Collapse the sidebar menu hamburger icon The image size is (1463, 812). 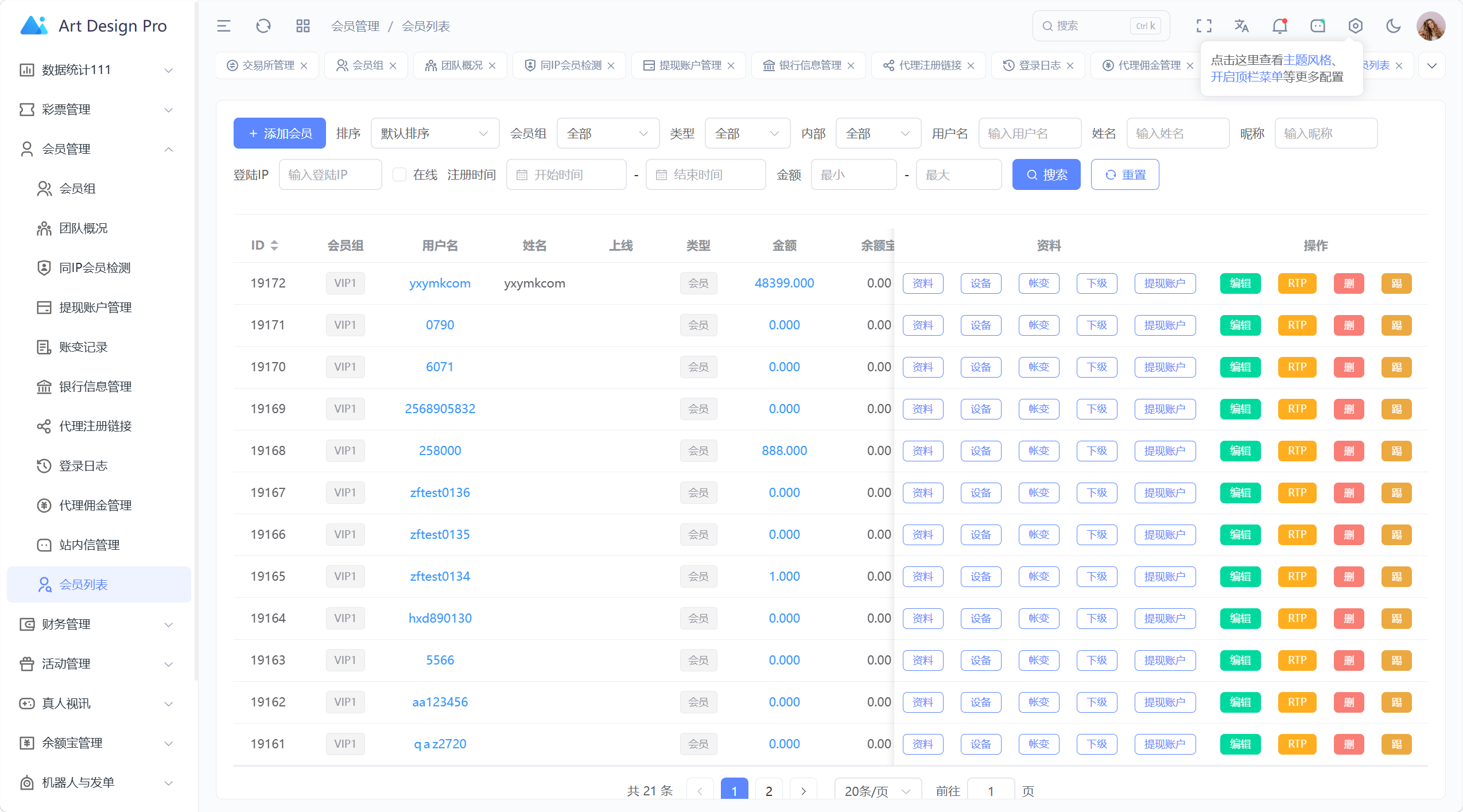(223, 26)
